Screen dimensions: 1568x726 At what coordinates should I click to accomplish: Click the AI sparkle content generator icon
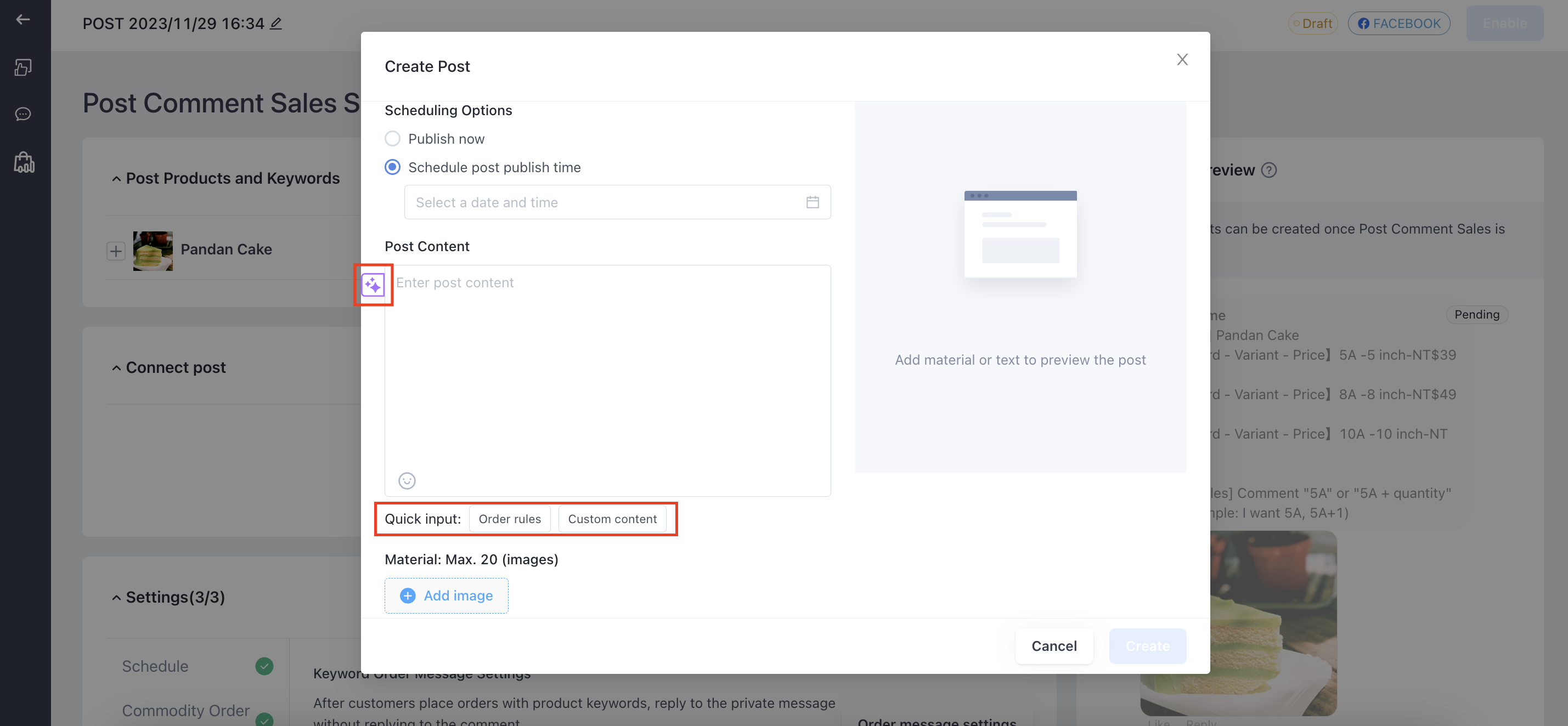(x=373, y=285)
